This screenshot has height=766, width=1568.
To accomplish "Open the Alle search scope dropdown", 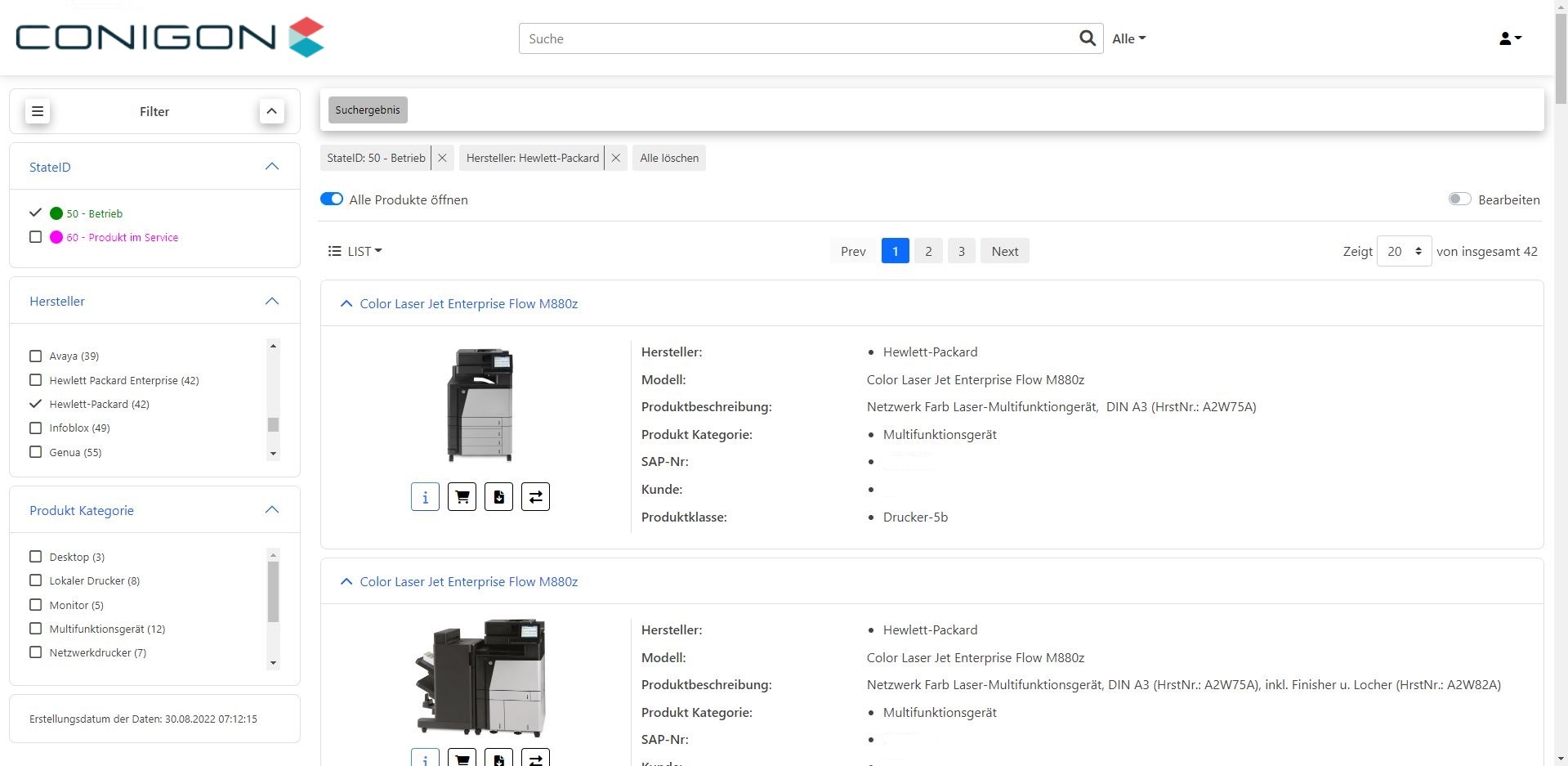I will (x=1129, y=38).
